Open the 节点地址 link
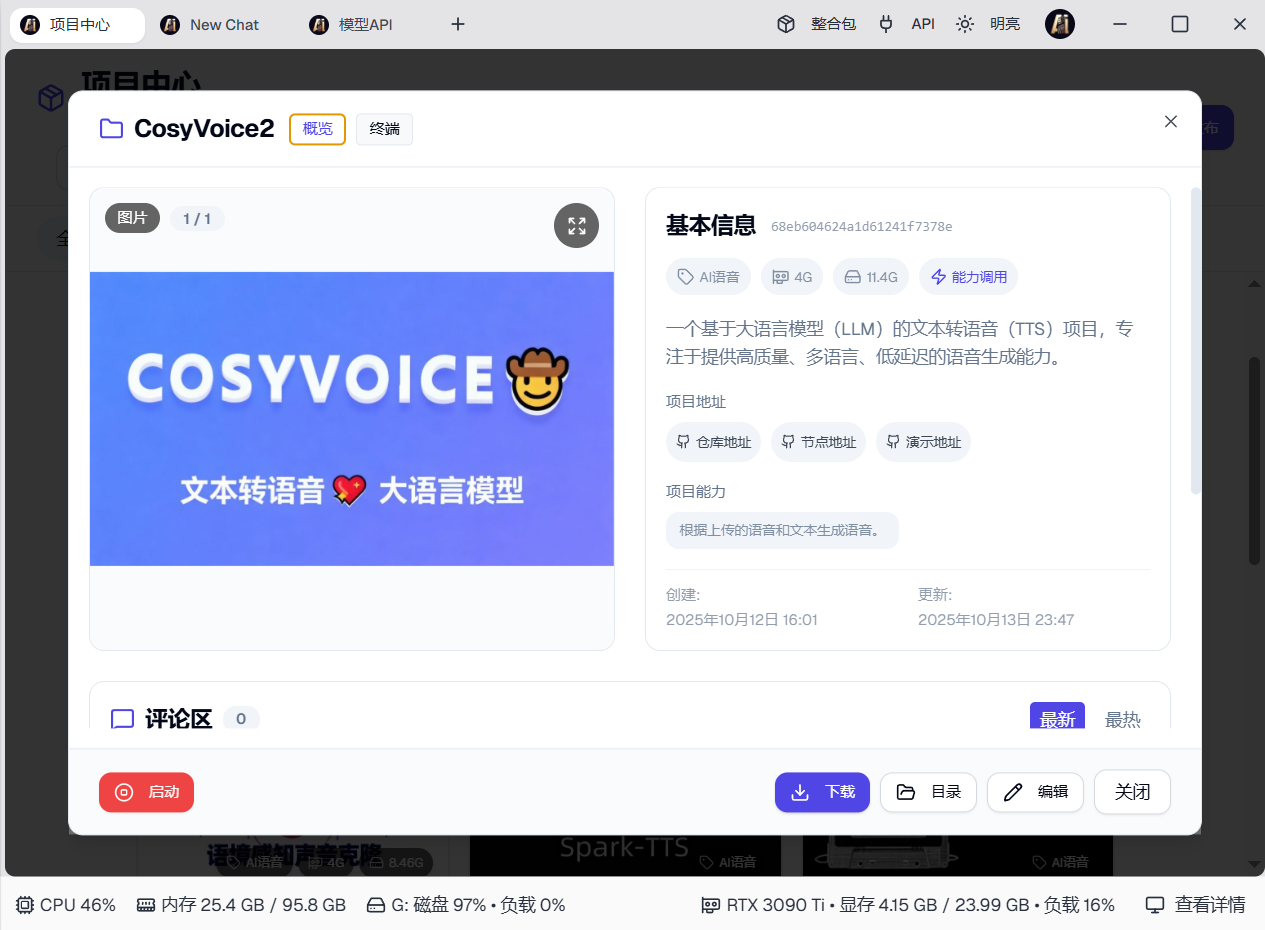Image resolution: width=1265 pixels, height=930 pixels. click(818, 442)
